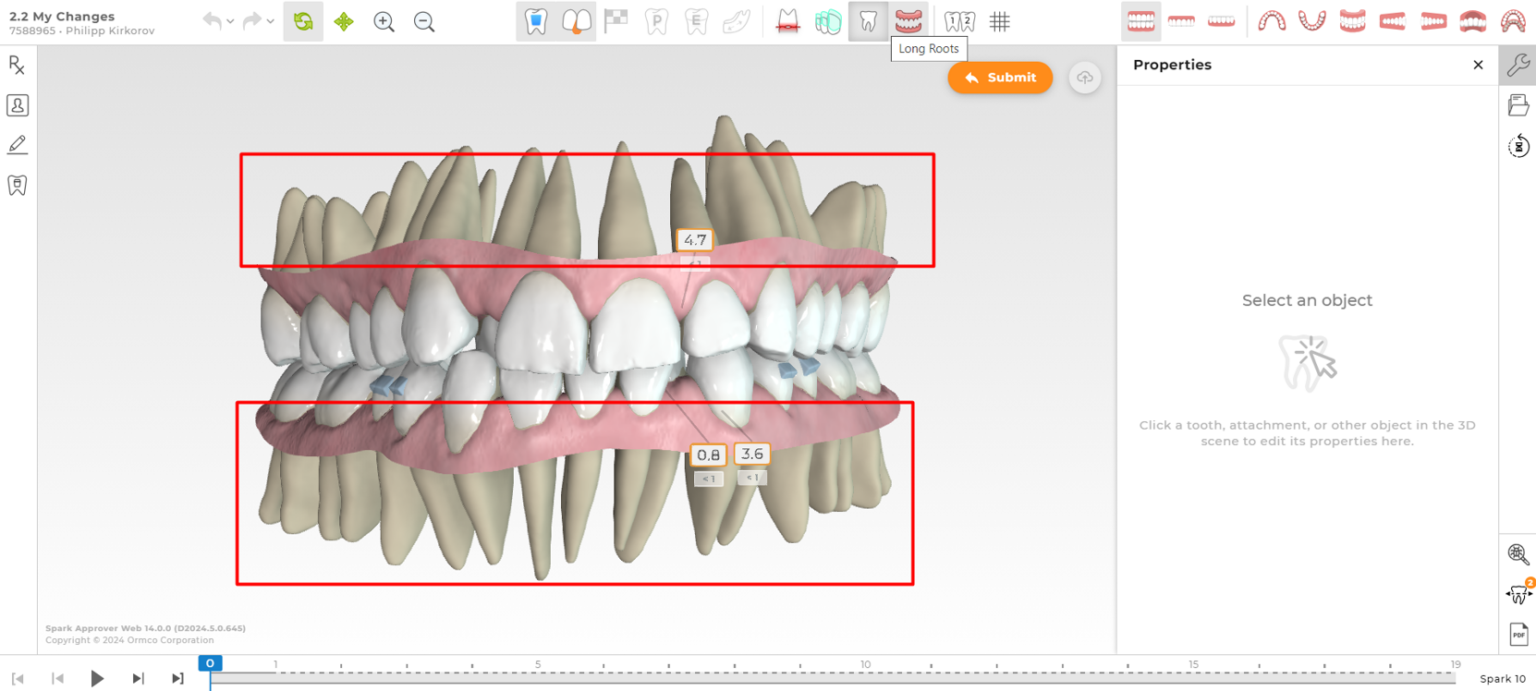Toggle the upper arch only view
1536x691 pixels.
tap(1181, 20)
